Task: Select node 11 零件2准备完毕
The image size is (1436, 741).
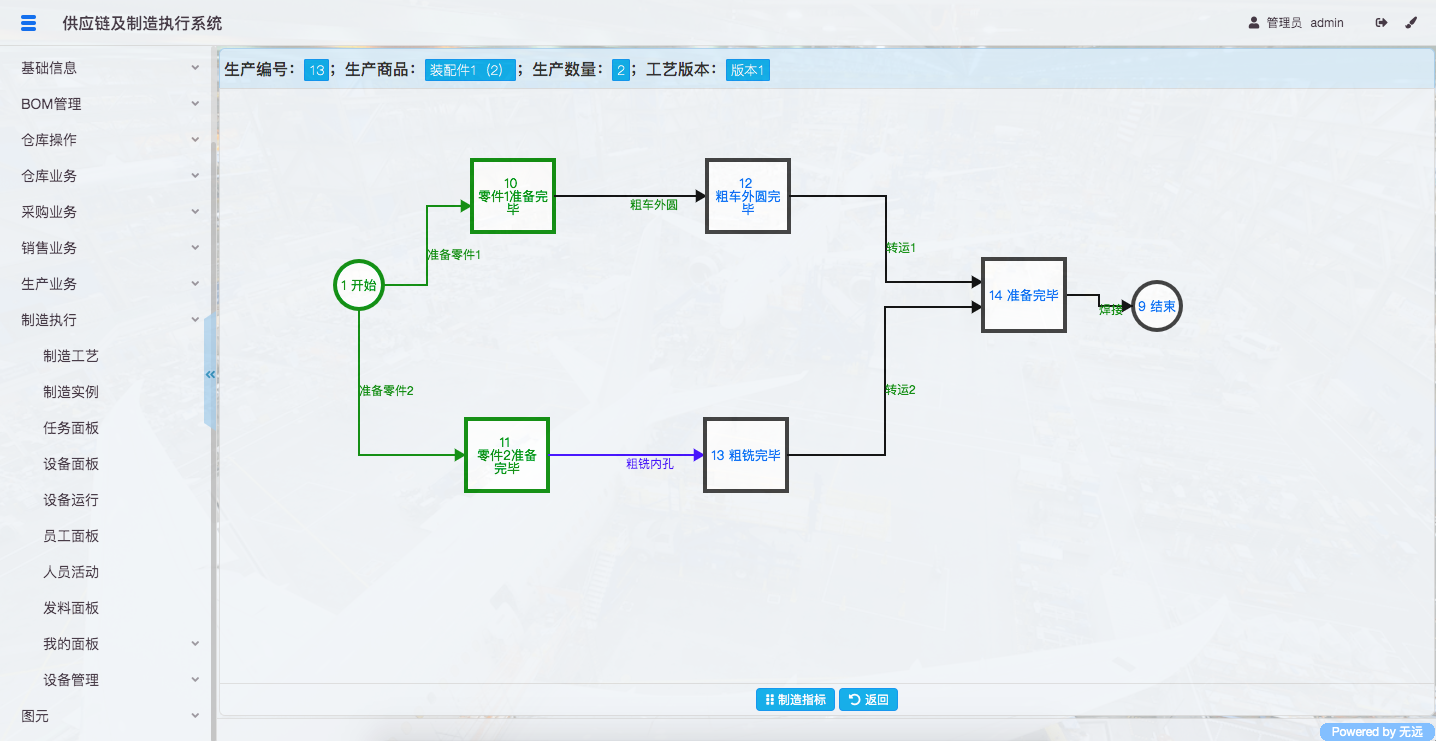Action: (x=507, y=455)
